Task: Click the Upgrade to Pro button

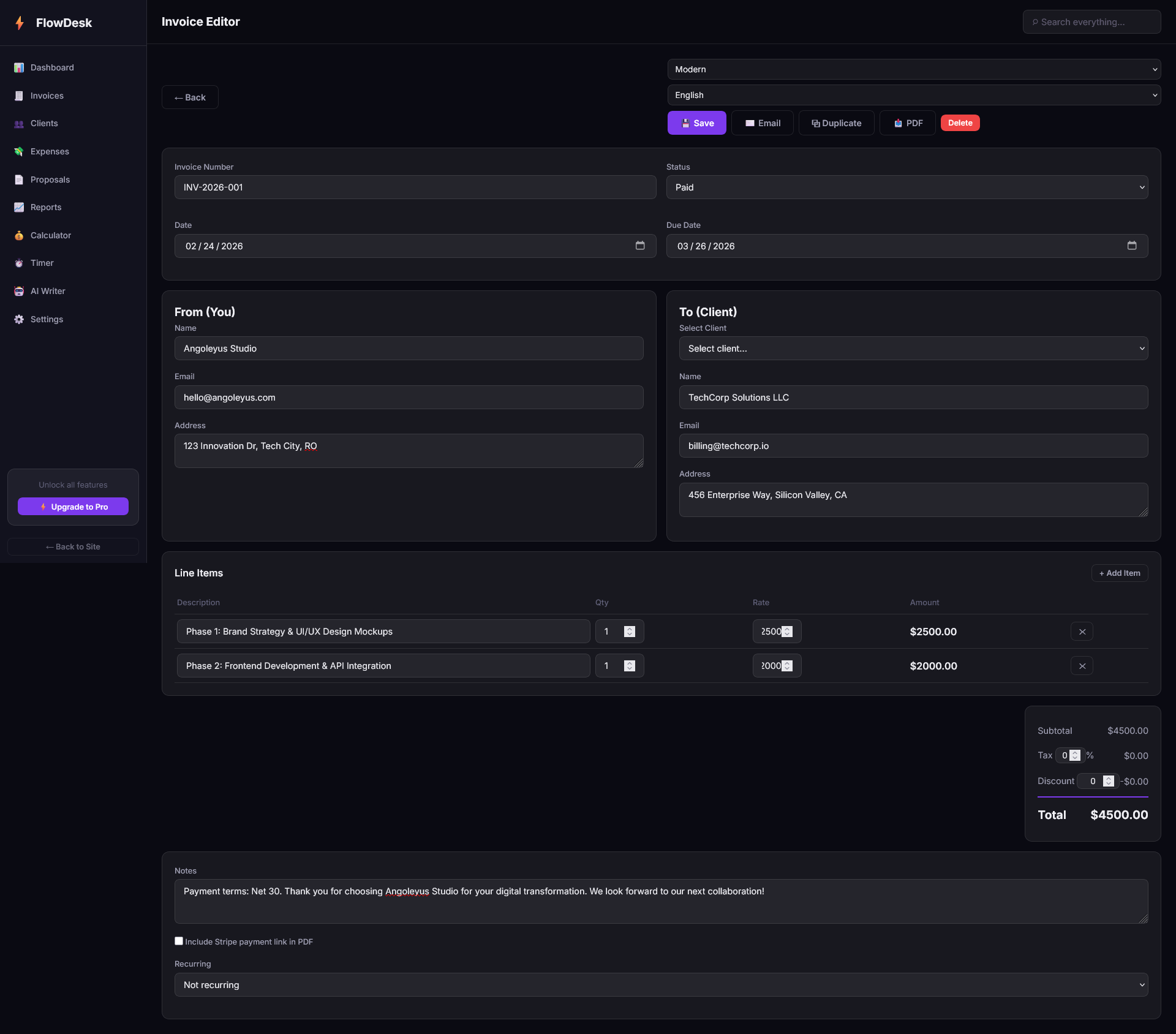Action: pos(73,507)
